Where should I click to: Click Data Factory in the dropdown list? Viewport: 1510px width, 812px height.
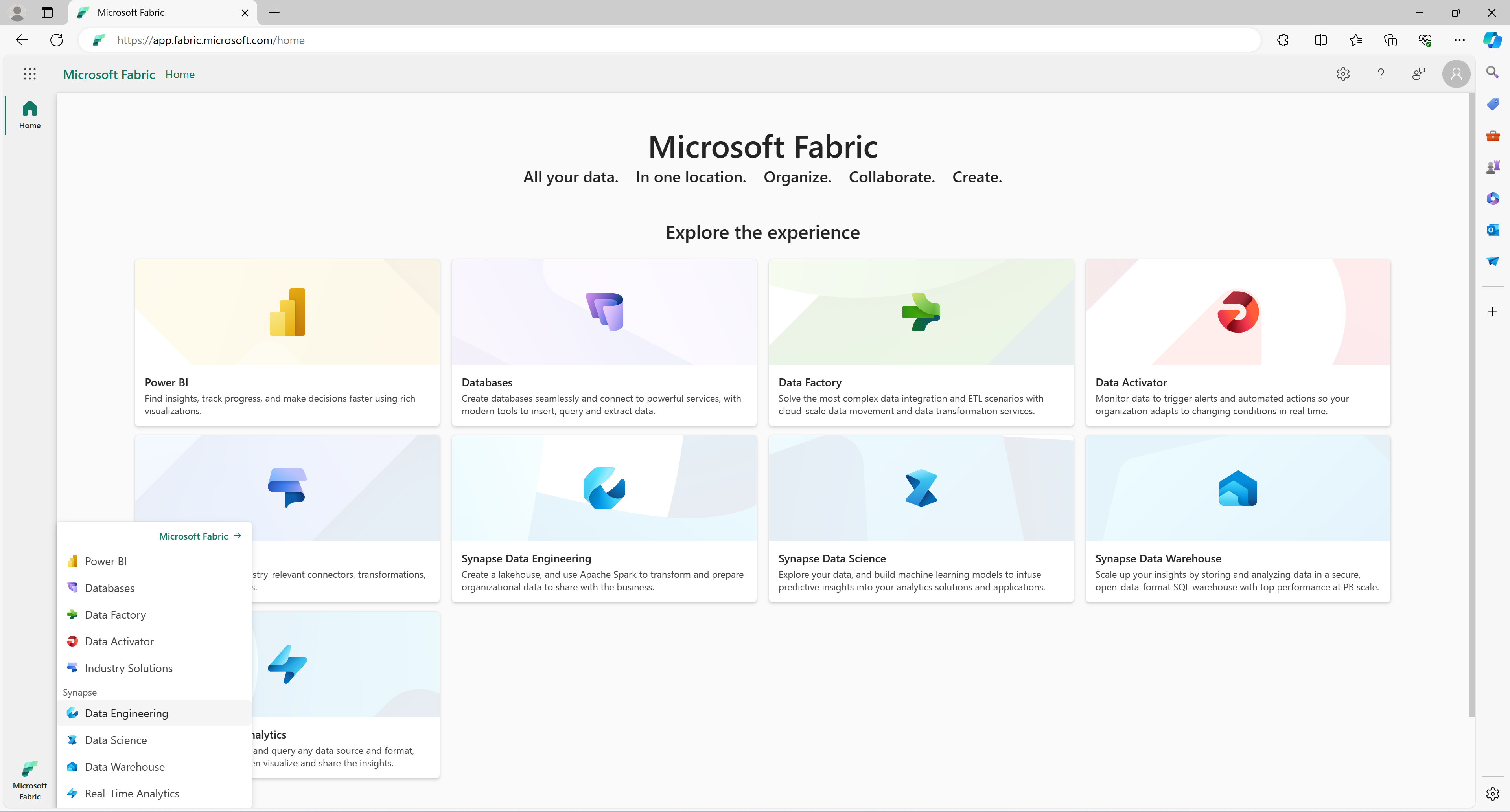click(x=115, y=614)
